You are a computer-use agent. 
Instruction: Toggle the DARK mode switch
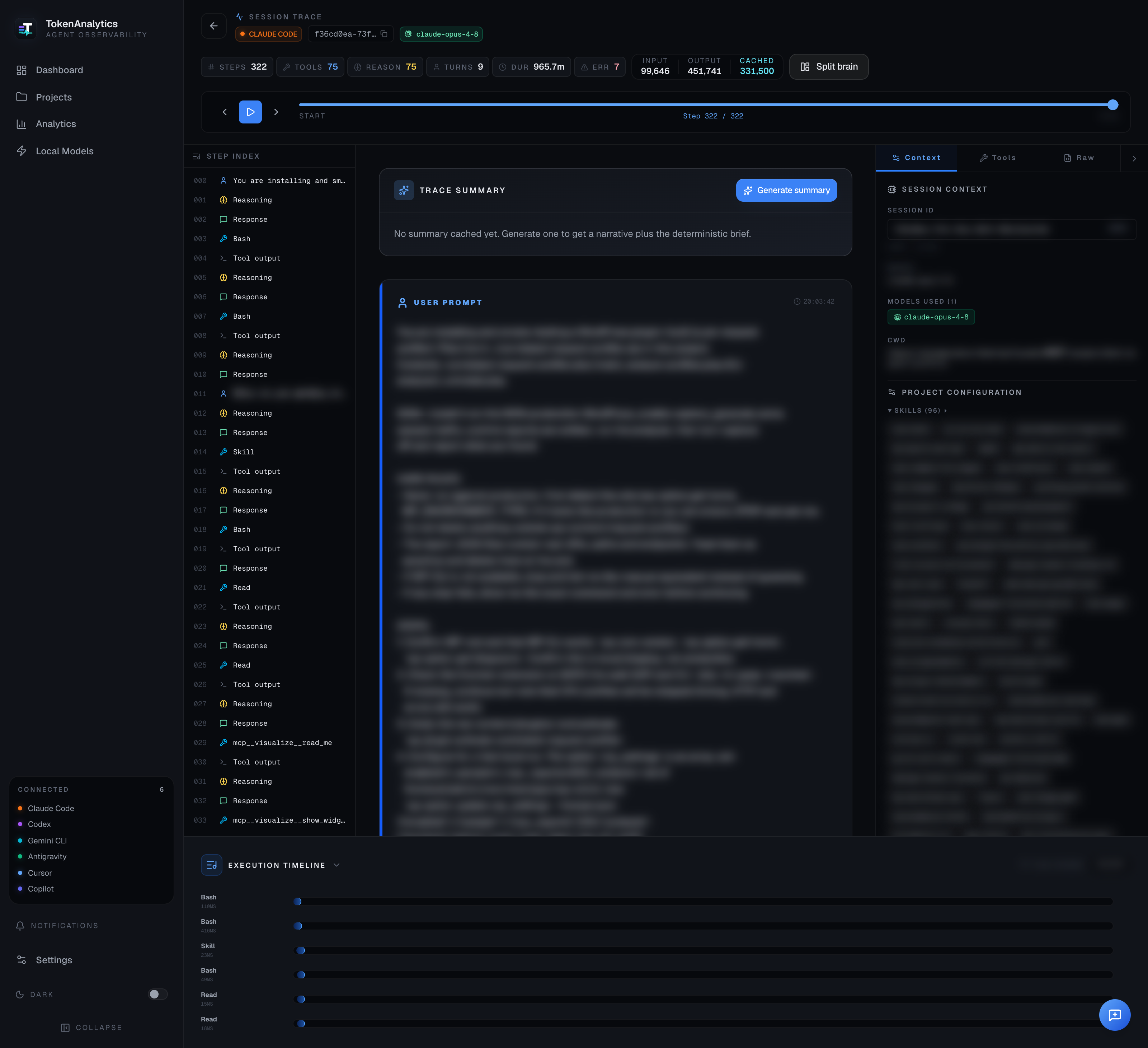[x=158, y=994]
